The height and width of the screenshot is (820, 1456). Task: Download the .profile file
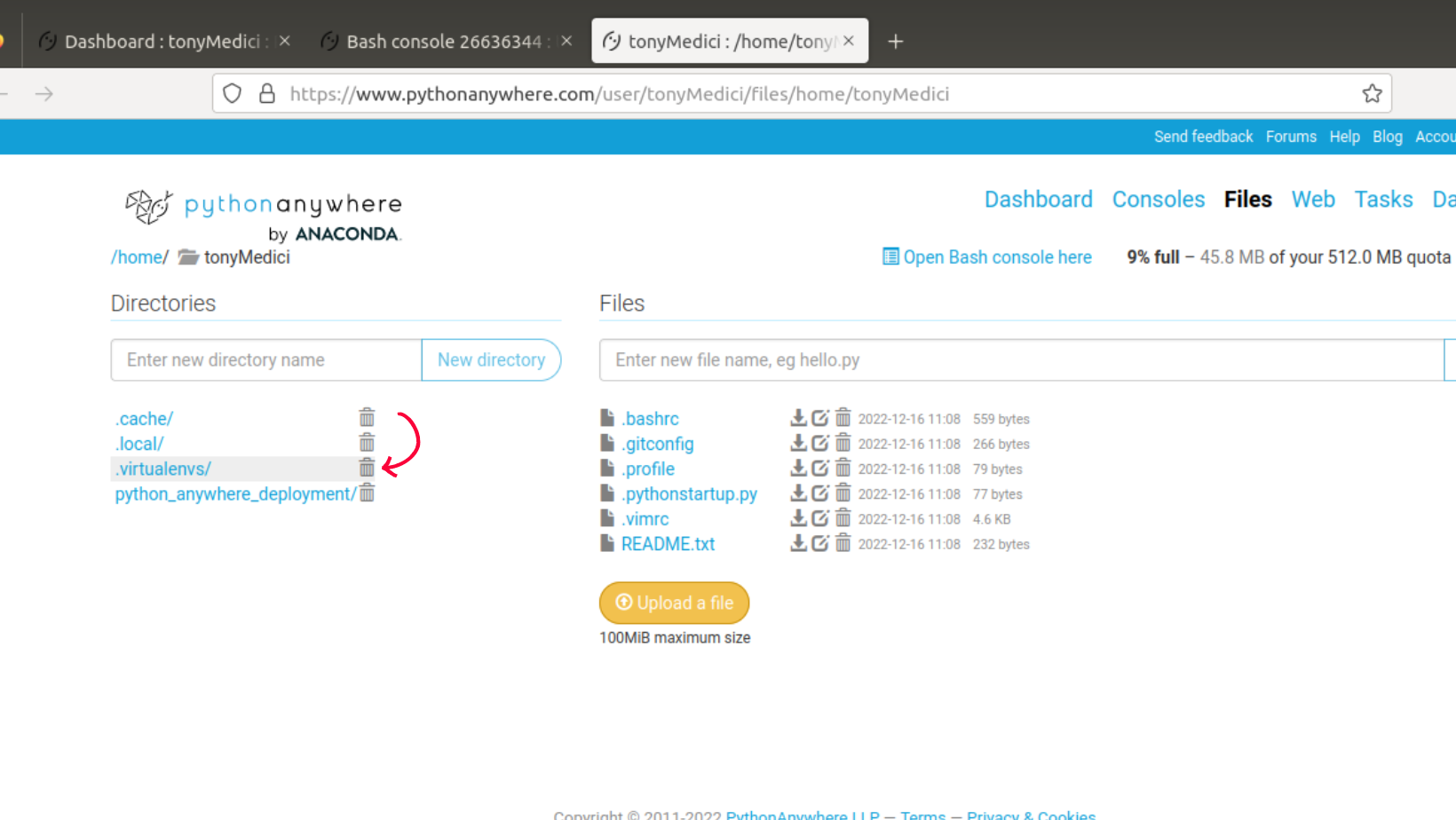tap(798, 467)
